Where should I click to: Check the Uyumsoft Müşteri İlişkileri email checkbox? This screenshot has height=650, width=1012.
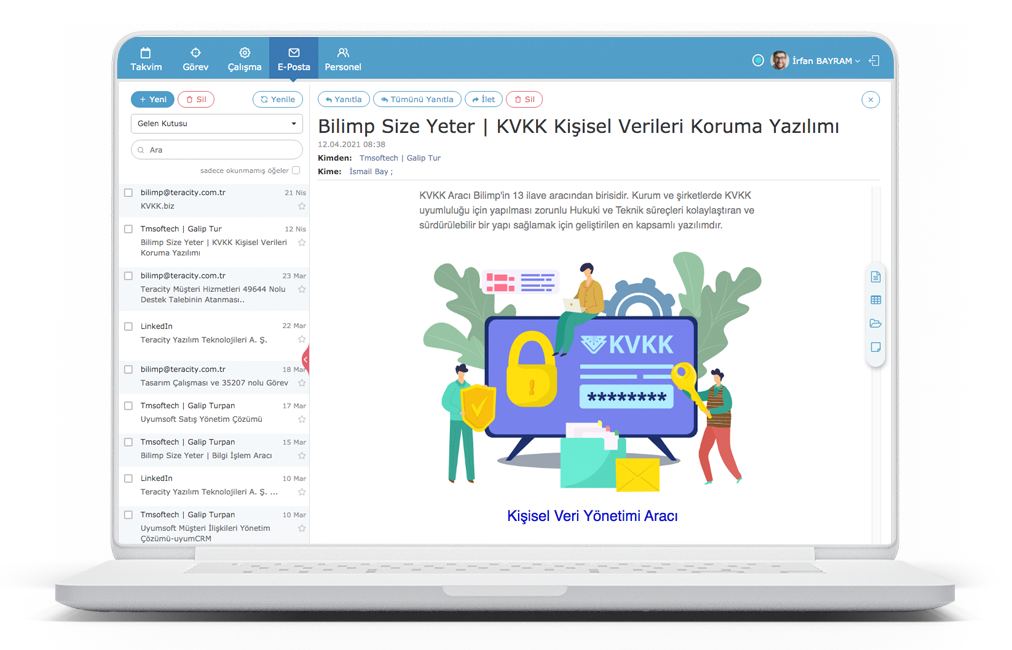(128, 515)
